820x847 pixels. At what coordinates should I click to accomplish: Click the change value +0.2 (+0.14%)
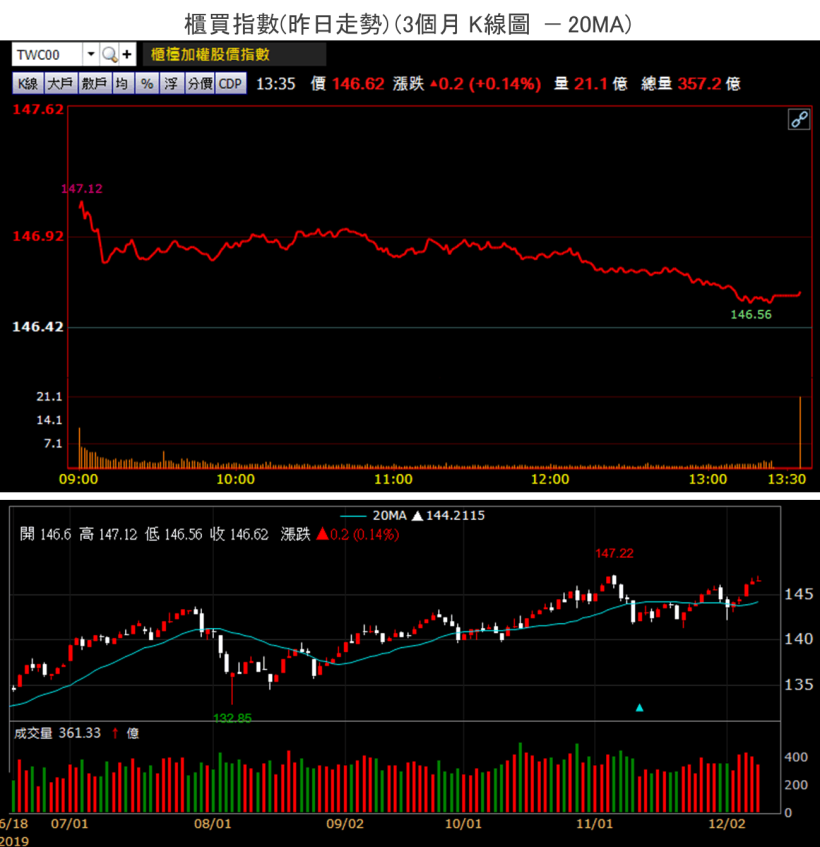[x=486, y=84]
